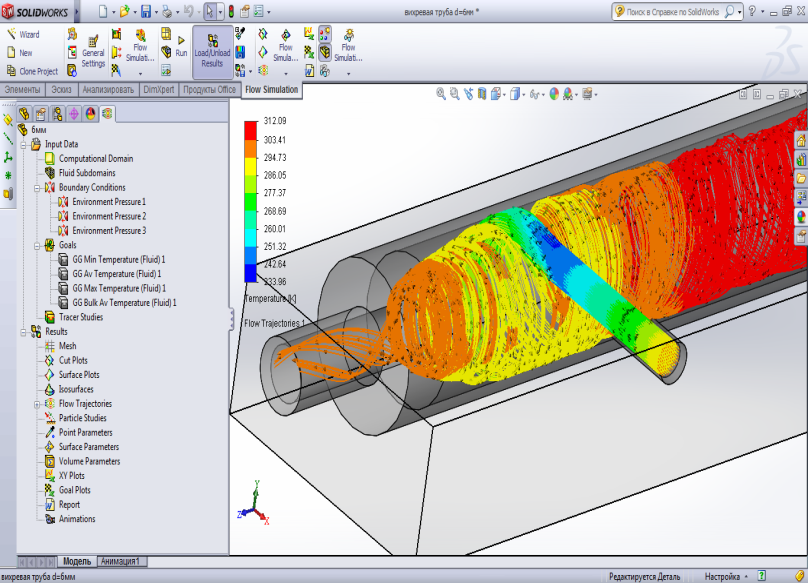Collapse the Boundary Conditions tree node
Image resolution: width=808 pixels, height=583 pixels.
coord(38,188)
